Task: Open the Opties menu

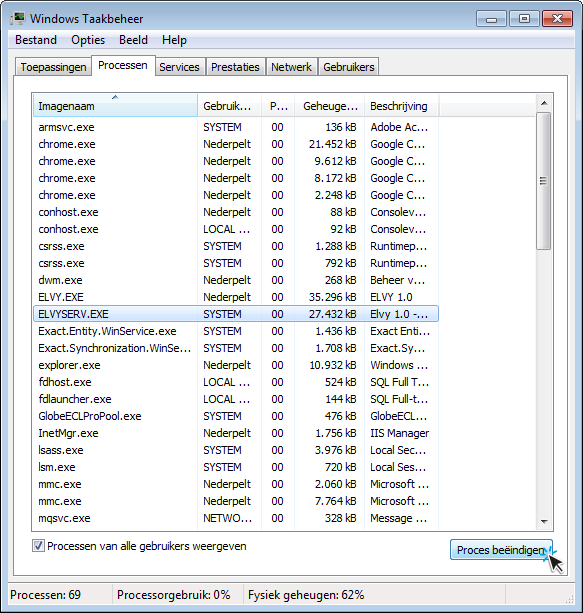Action: pyautogui.click(x=88, y=40)
